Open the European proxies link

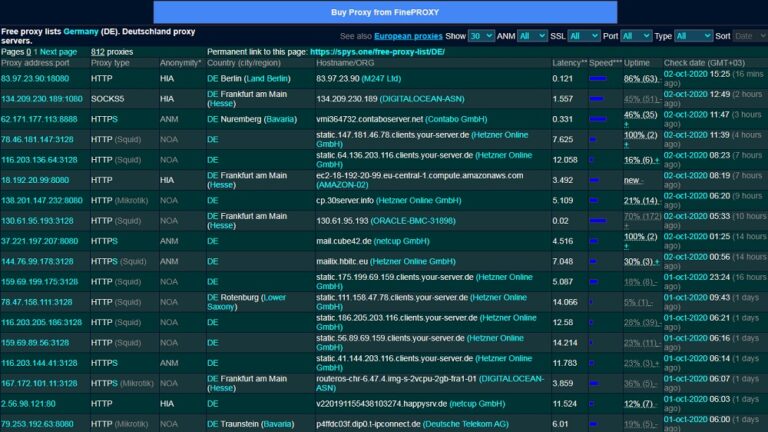(408, 36)
